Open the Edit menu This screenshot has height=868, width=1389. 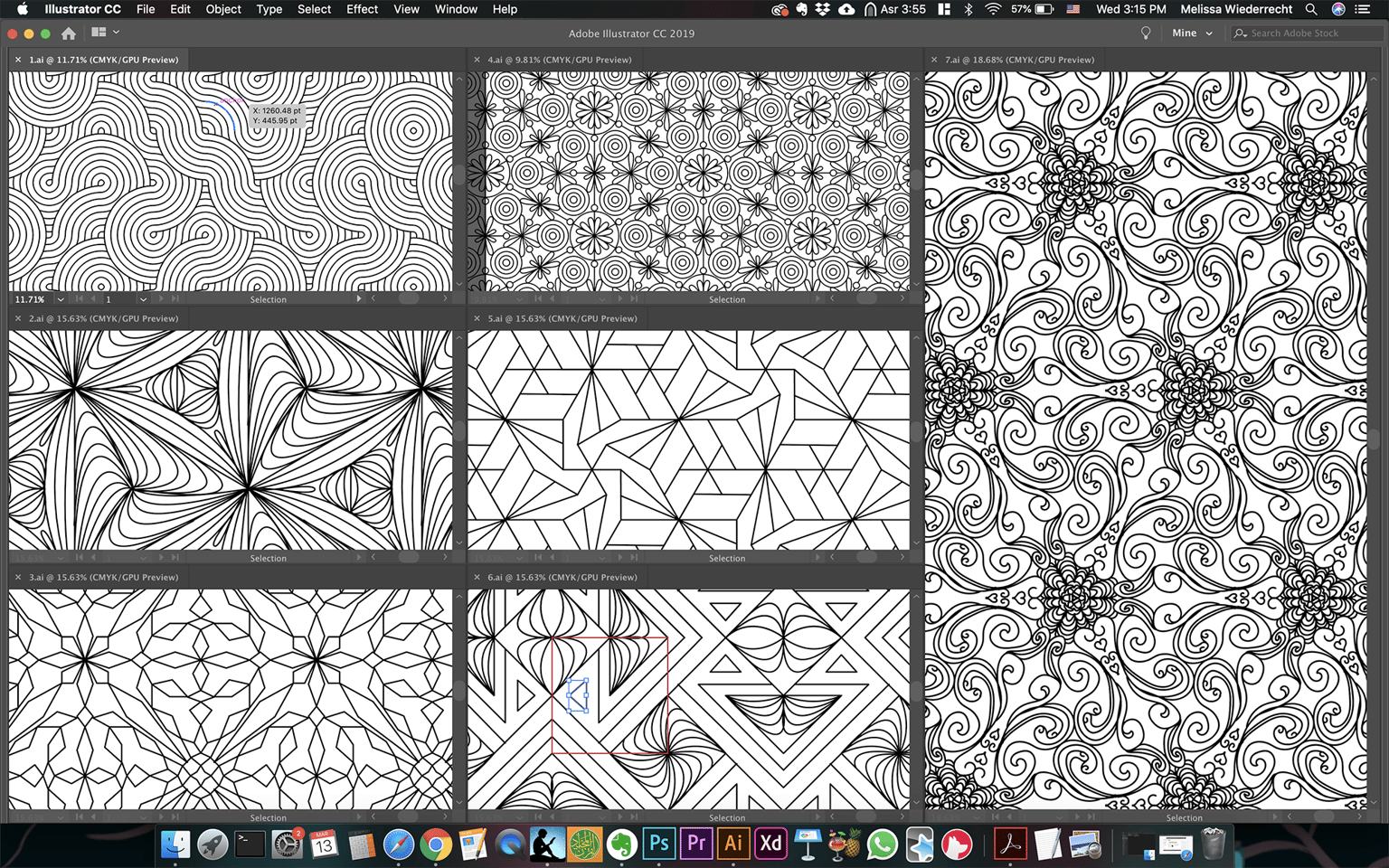pyautogui.click(x=180, y=9)
